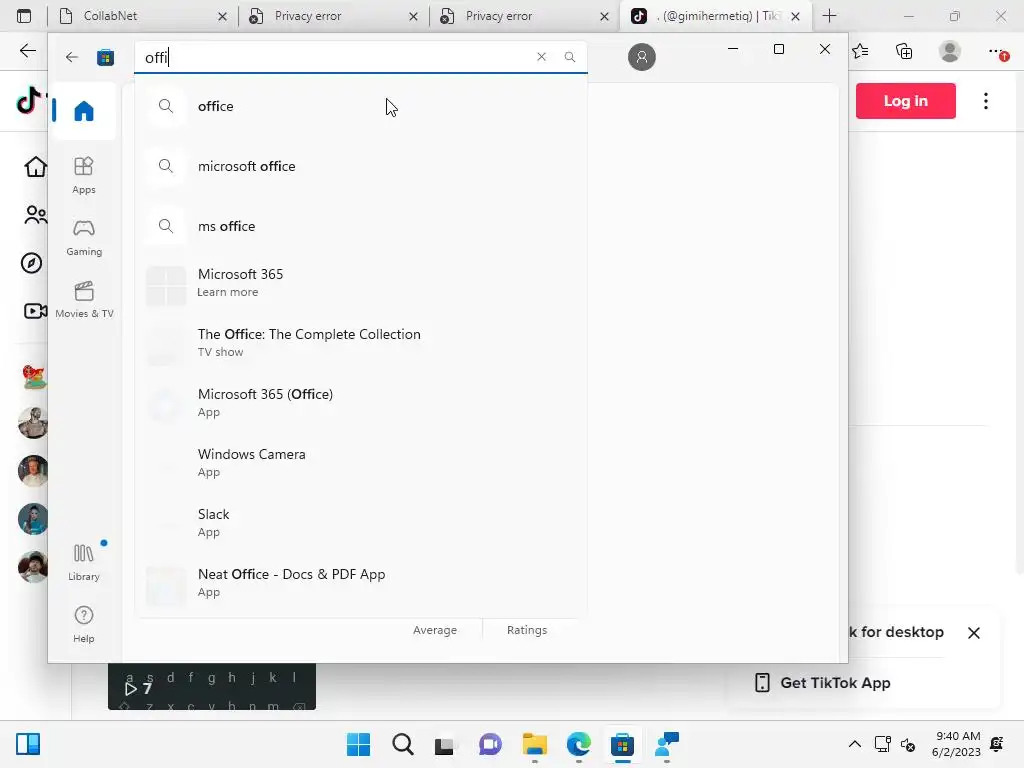1024x768 pixels.
Task: Click the Microsoft Store logo icon
Action: tap(105, 57)
